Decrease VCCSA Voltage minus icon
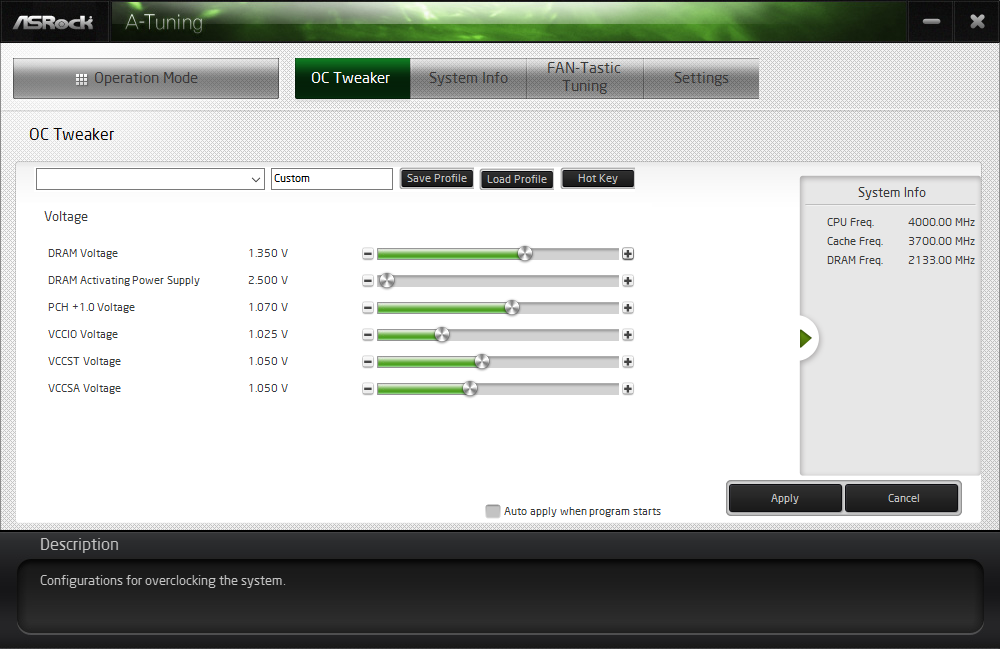The width and height of the screenshot is (1000, 649). pos(368,389)
